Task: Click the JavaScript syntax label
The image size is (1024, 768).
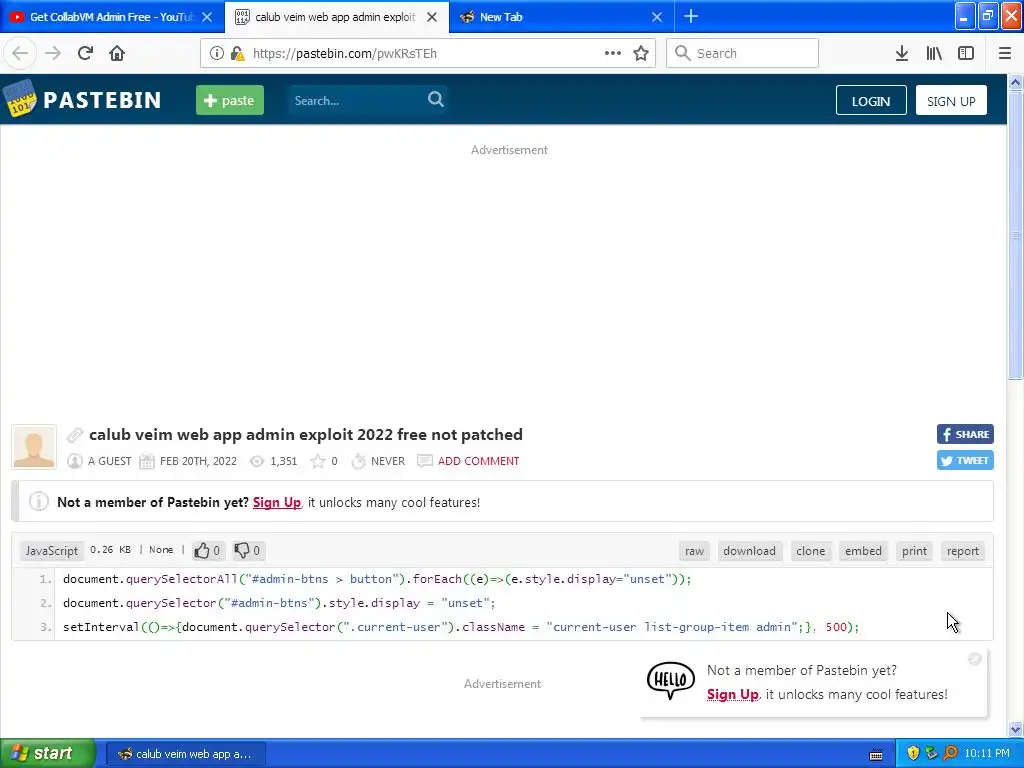Action: (52, 551)
